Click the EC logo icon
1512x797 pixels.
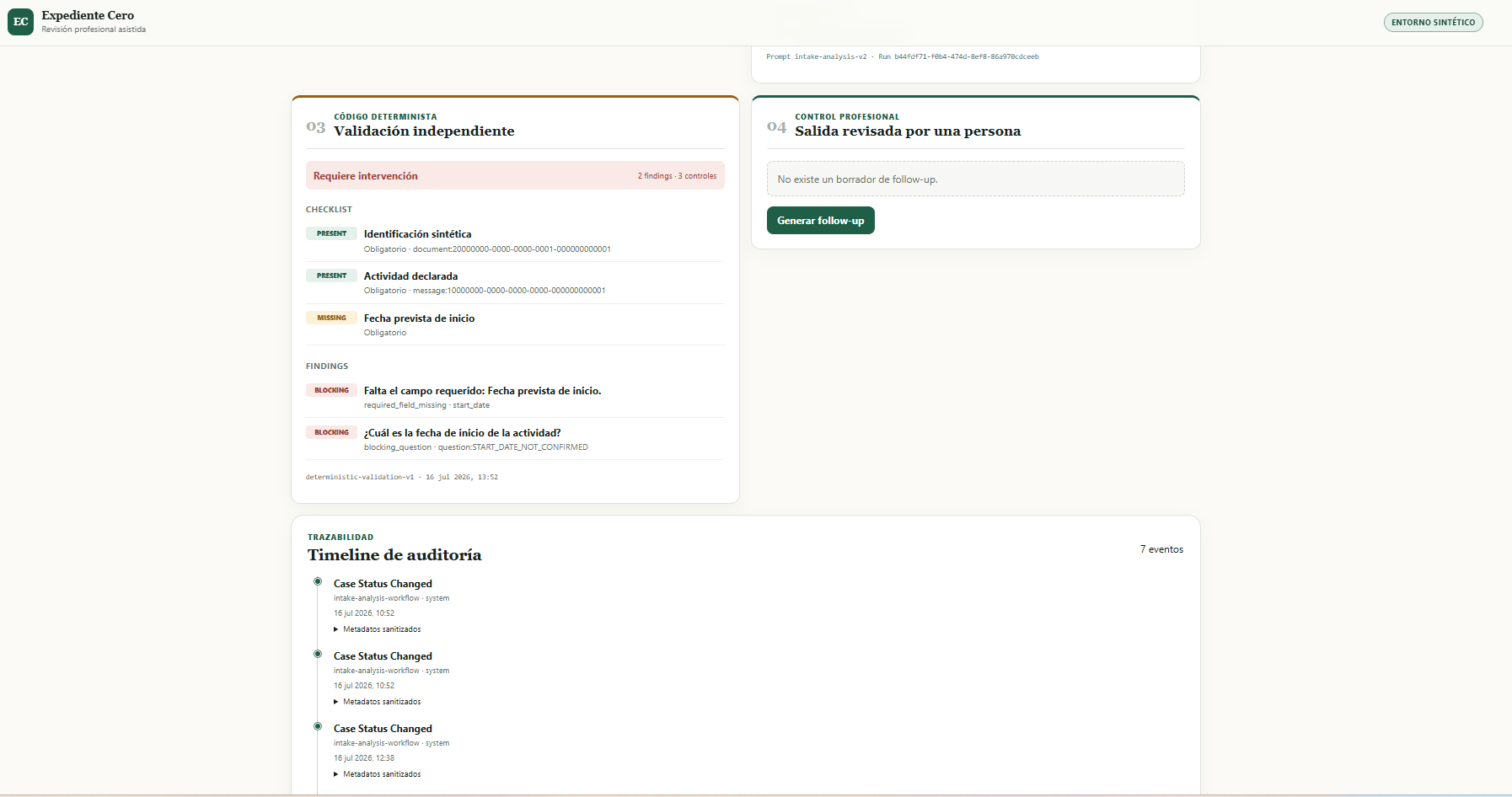(x=21, y=22)
